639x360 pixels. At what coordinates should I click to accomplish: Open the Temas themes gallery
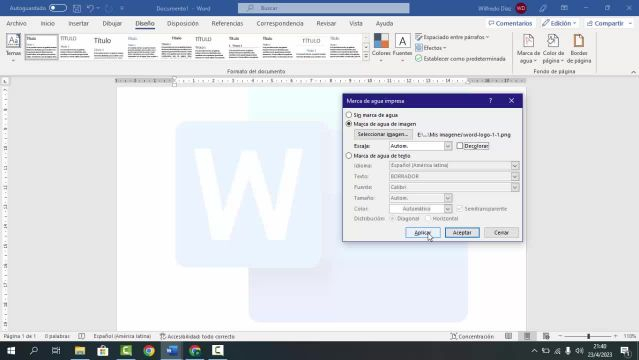point(13,48)
